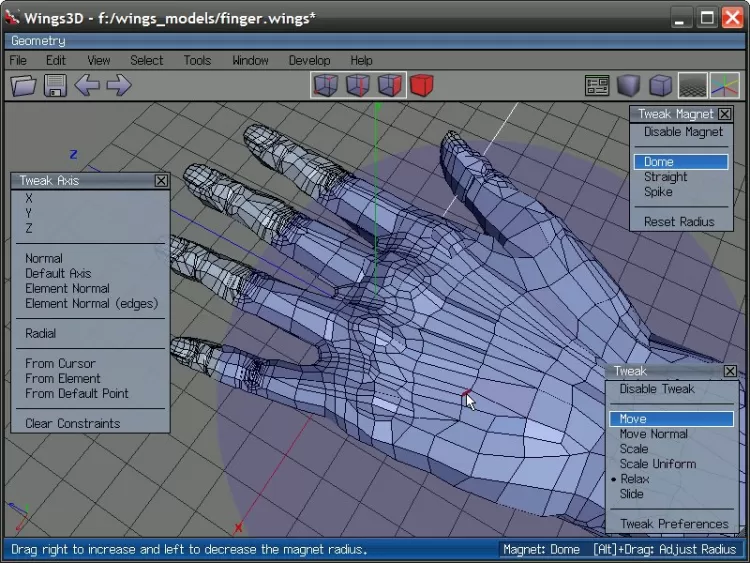Viewport: 750px width, 563px height.
Task: Switch to vertex selection mode cube
Action: (326, 86)
